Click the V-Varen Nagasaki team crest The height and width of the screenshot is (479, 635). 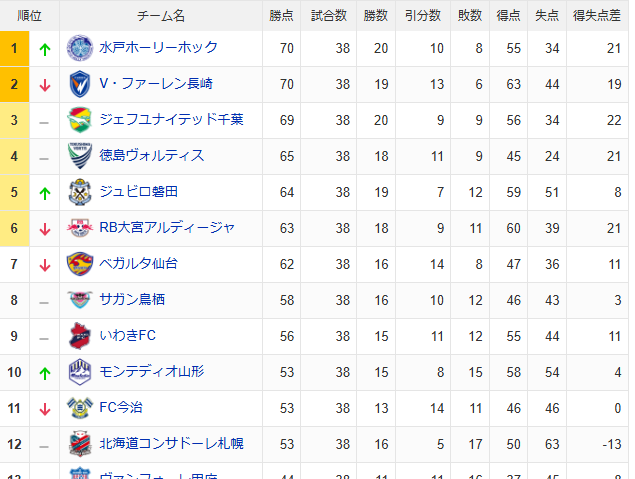79,84
